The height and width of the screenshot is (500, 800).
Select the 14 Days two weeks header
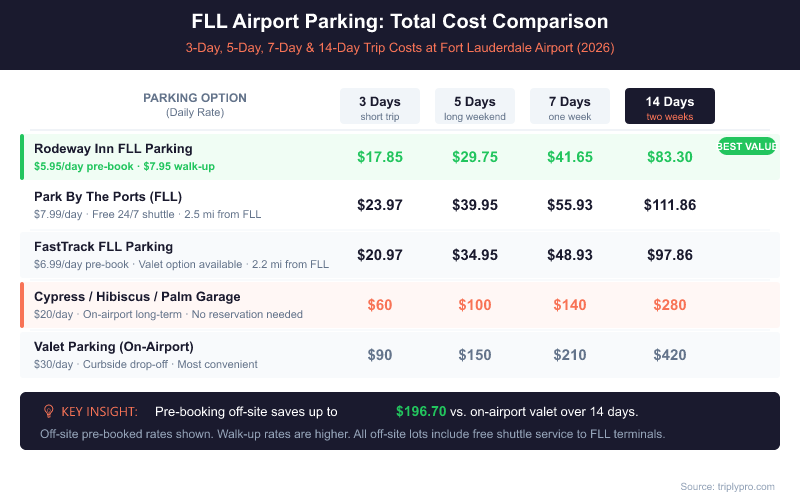(670, 107)
